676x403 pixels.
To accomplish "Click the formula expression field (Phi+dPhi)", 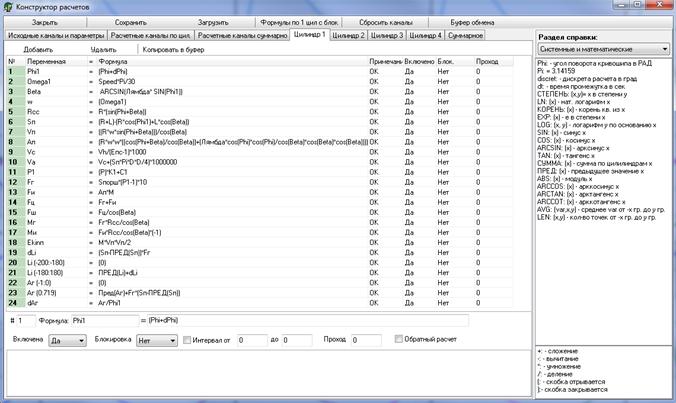I will pos(308,321).
